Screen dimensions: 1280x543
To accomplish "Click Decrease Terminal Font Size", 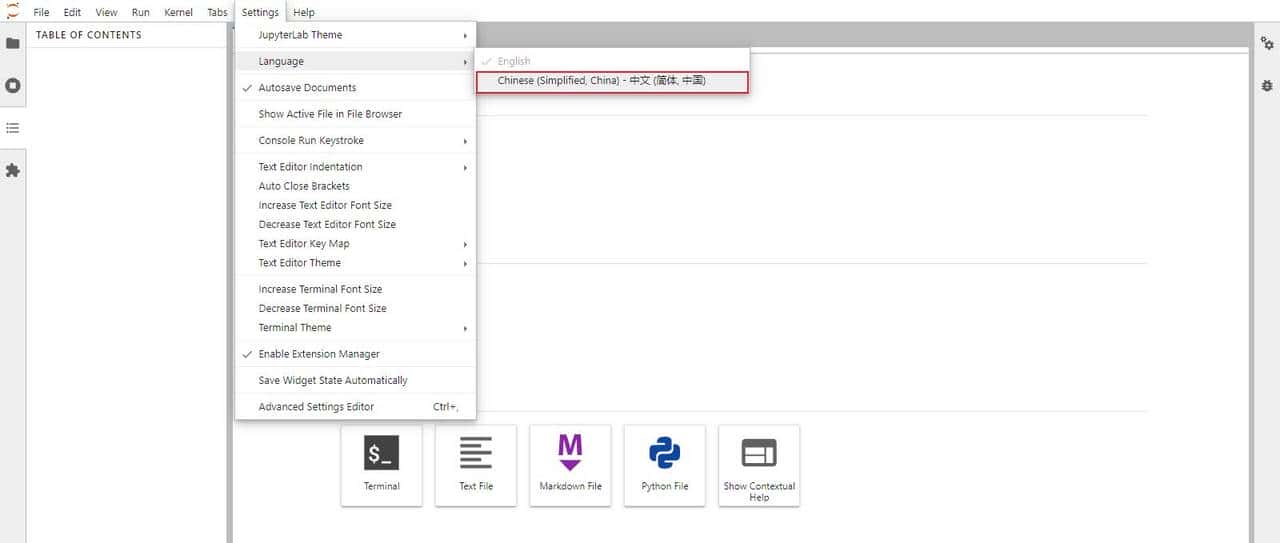I will 355,308.
